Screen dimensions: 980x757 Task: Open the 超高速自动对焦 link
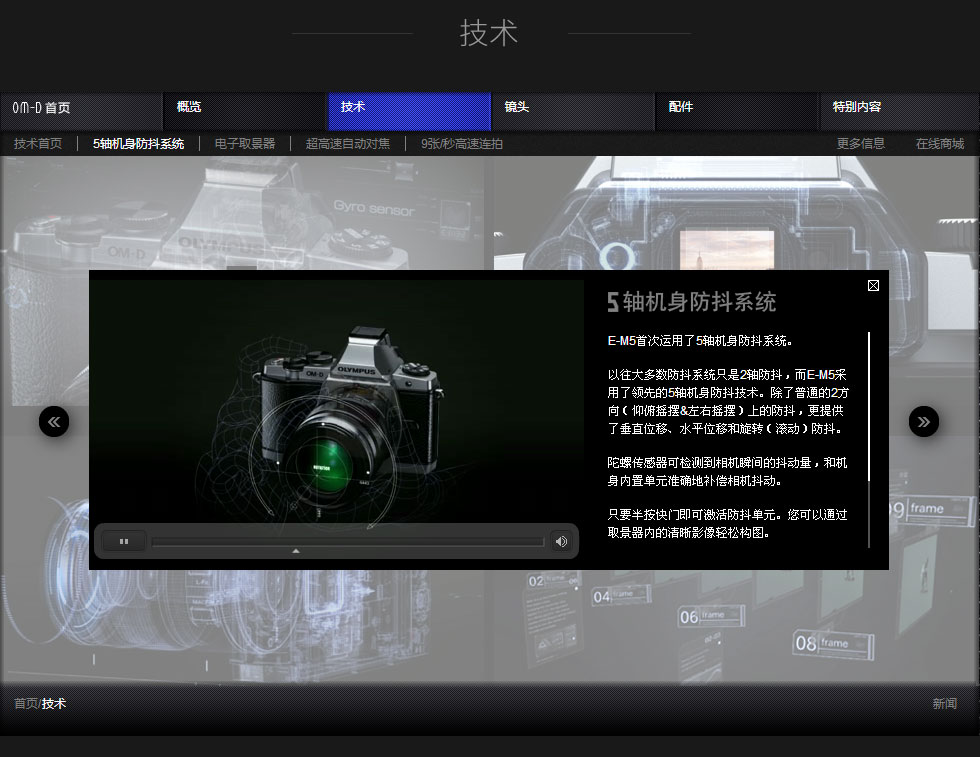348,144
